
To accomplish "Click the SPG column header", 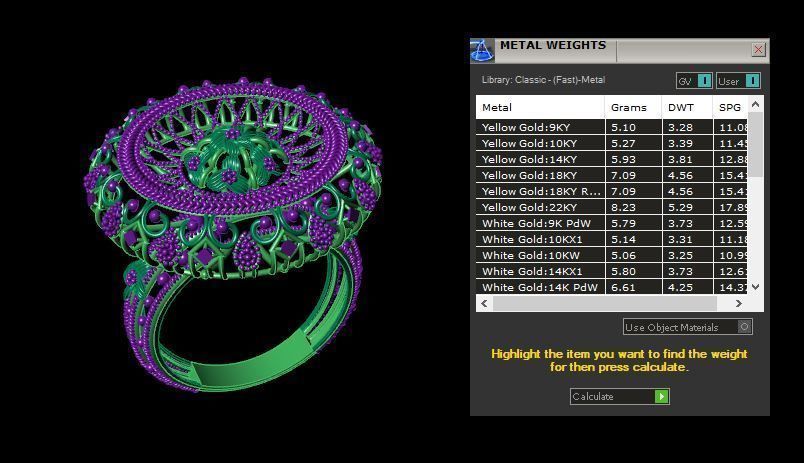I will pos(730,108).
